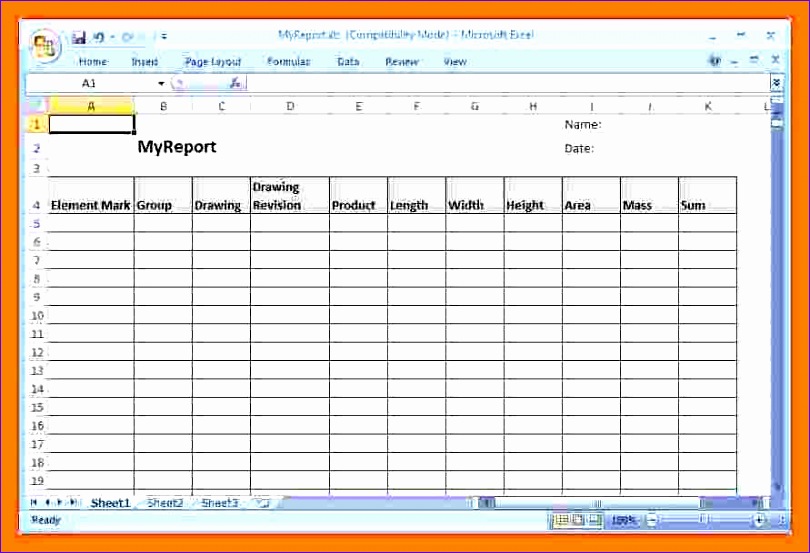Close the workbook with the ribbon-row X
Viewport: 810px width, 553px height.
coord(775,60)
